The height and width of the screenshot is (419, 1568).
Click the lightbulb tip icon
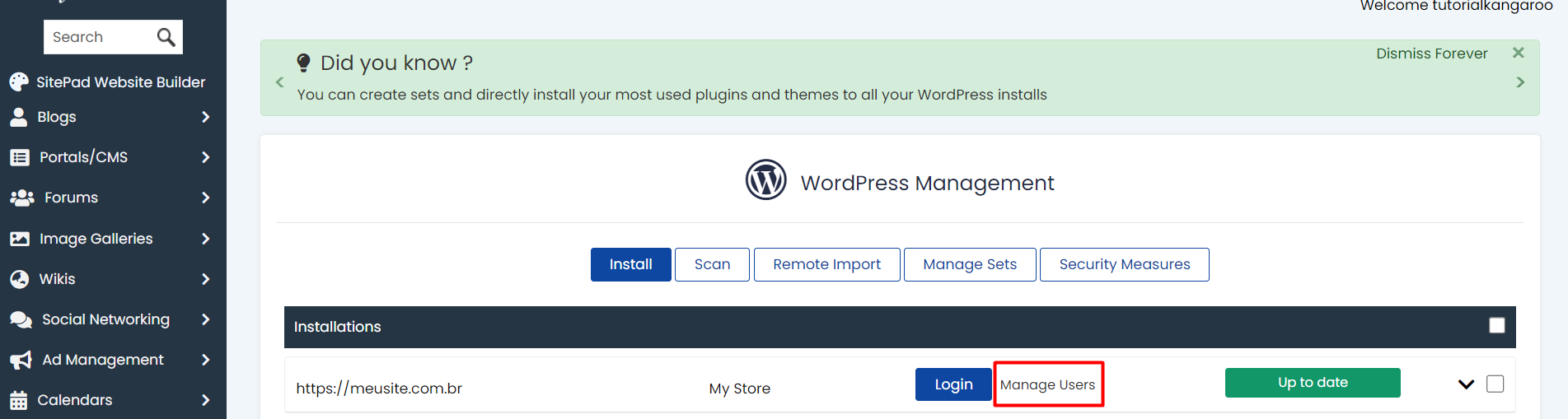point(303,63)
